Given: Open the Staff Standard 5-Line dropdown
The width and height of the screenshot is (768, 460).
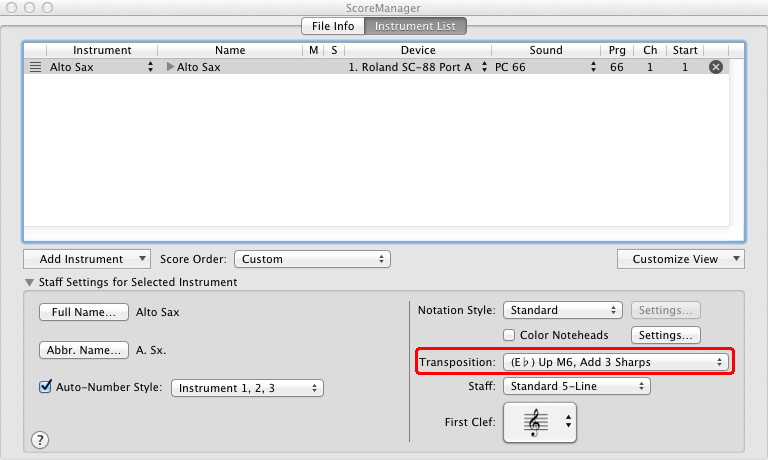Looking at the screenshot, I should [x=576, y=385].
